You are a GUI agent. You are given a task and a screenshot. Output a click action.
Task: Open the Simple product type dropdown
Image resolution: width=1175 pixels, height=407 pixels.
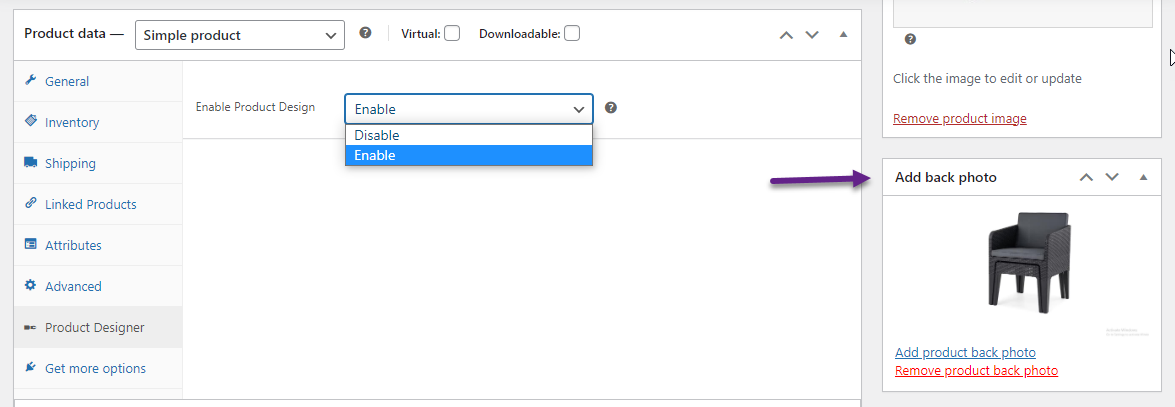tap(240, 34)
